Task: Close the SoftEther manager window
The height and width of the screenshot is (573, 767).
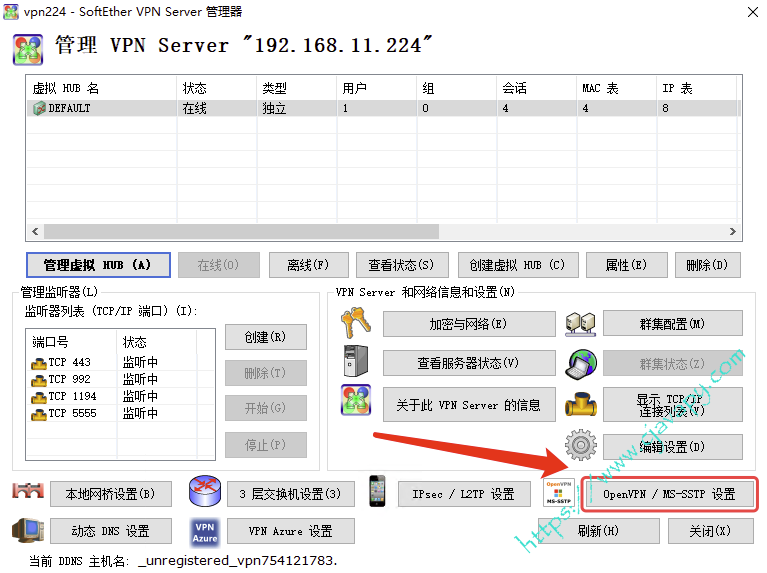Action: point(753,12)
